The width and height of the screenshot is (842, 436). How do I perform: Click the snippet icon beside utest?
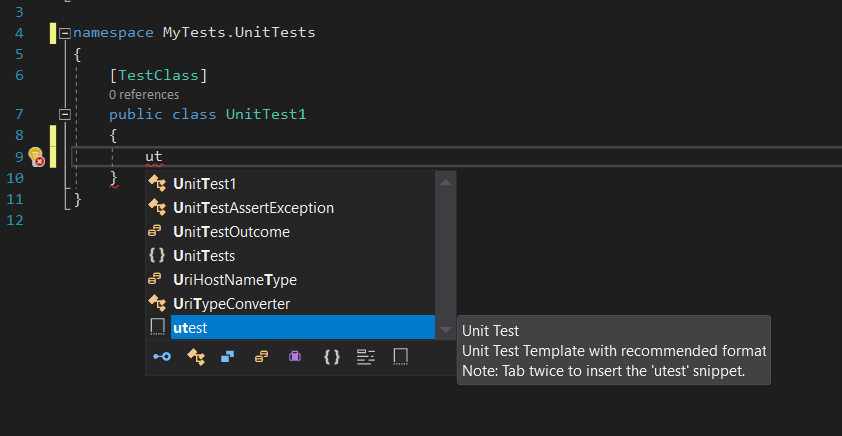157,327
